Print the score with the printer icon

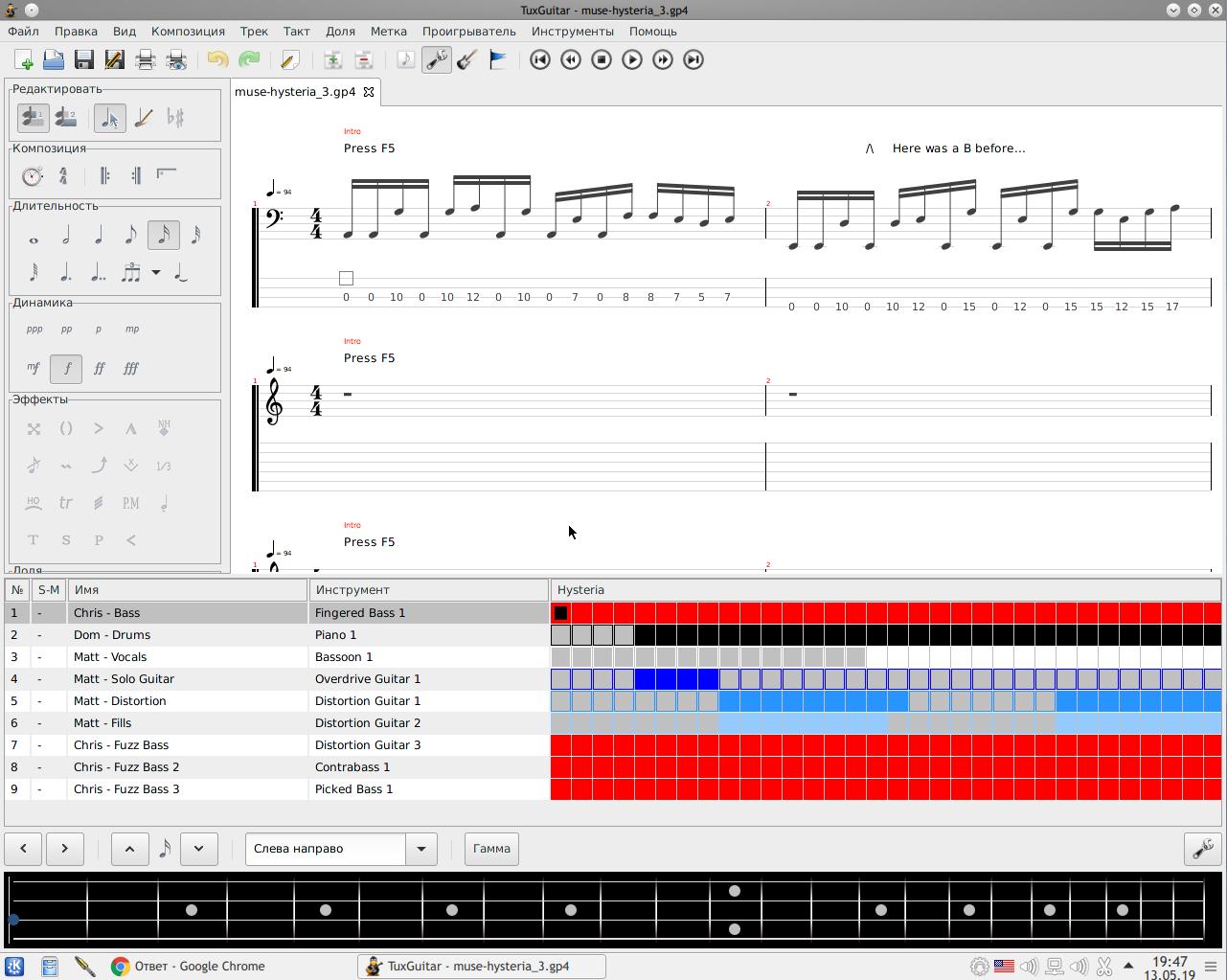146,59
